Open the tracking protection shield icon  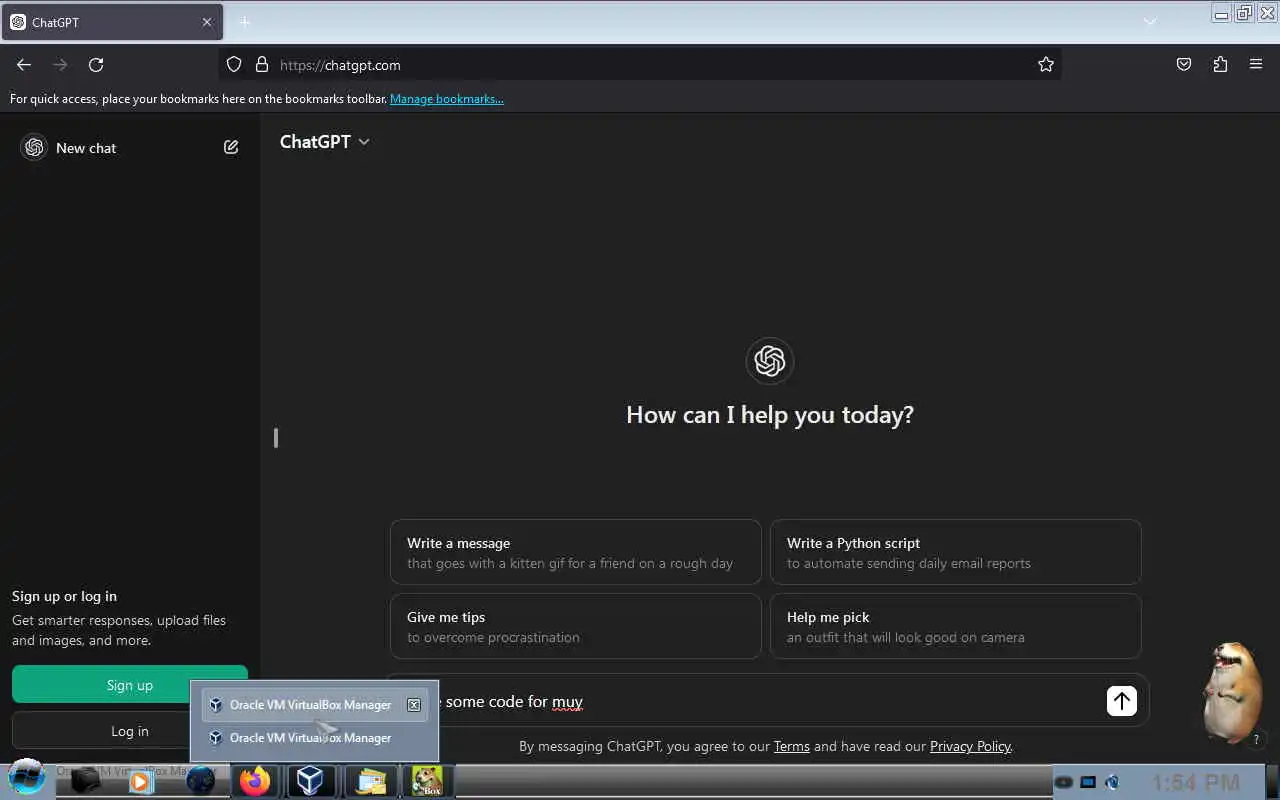click(234, 65)
